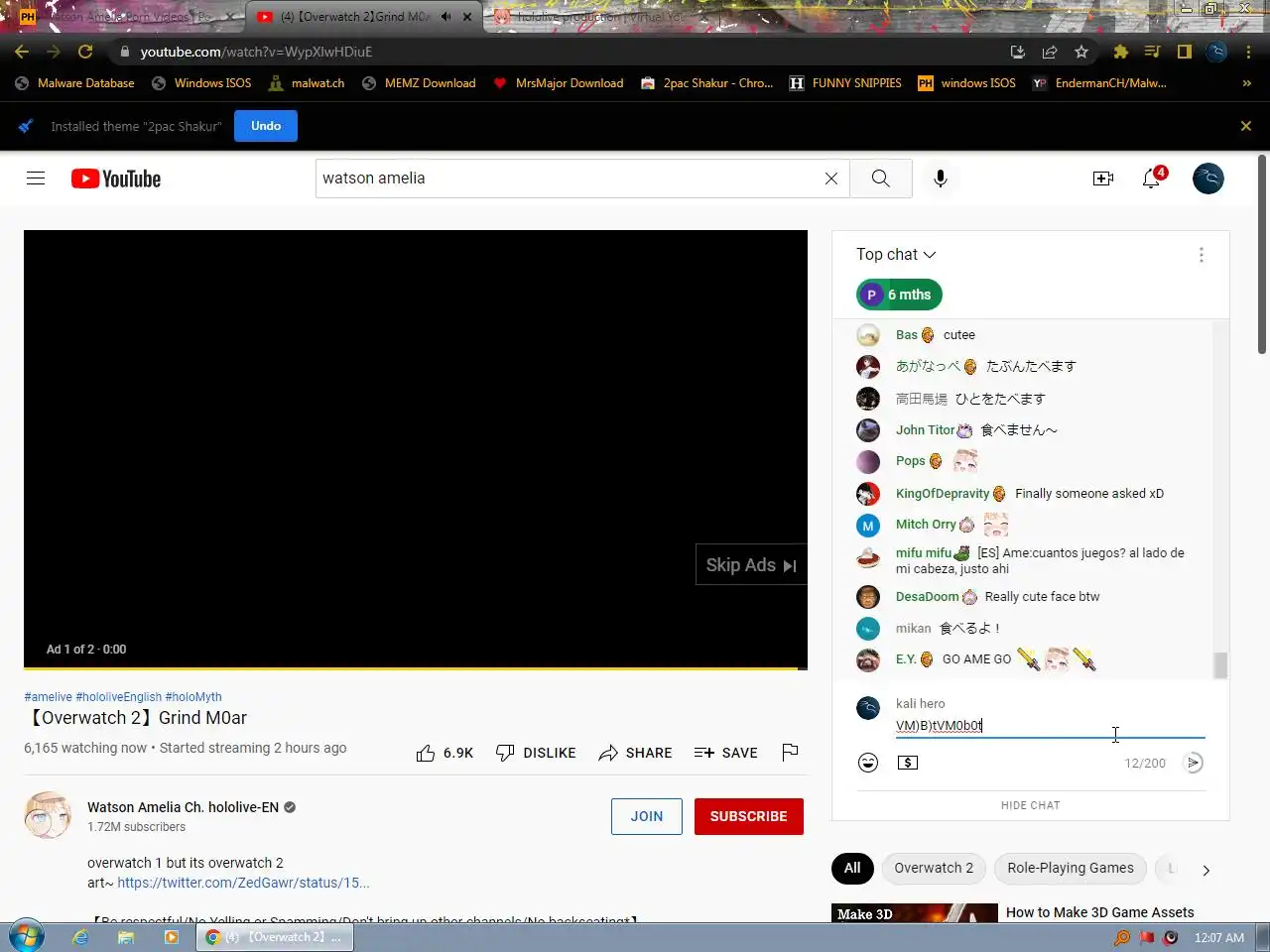Bookmark this page with the star
Screen dimensions: 1270x952
coord(1081,52)
